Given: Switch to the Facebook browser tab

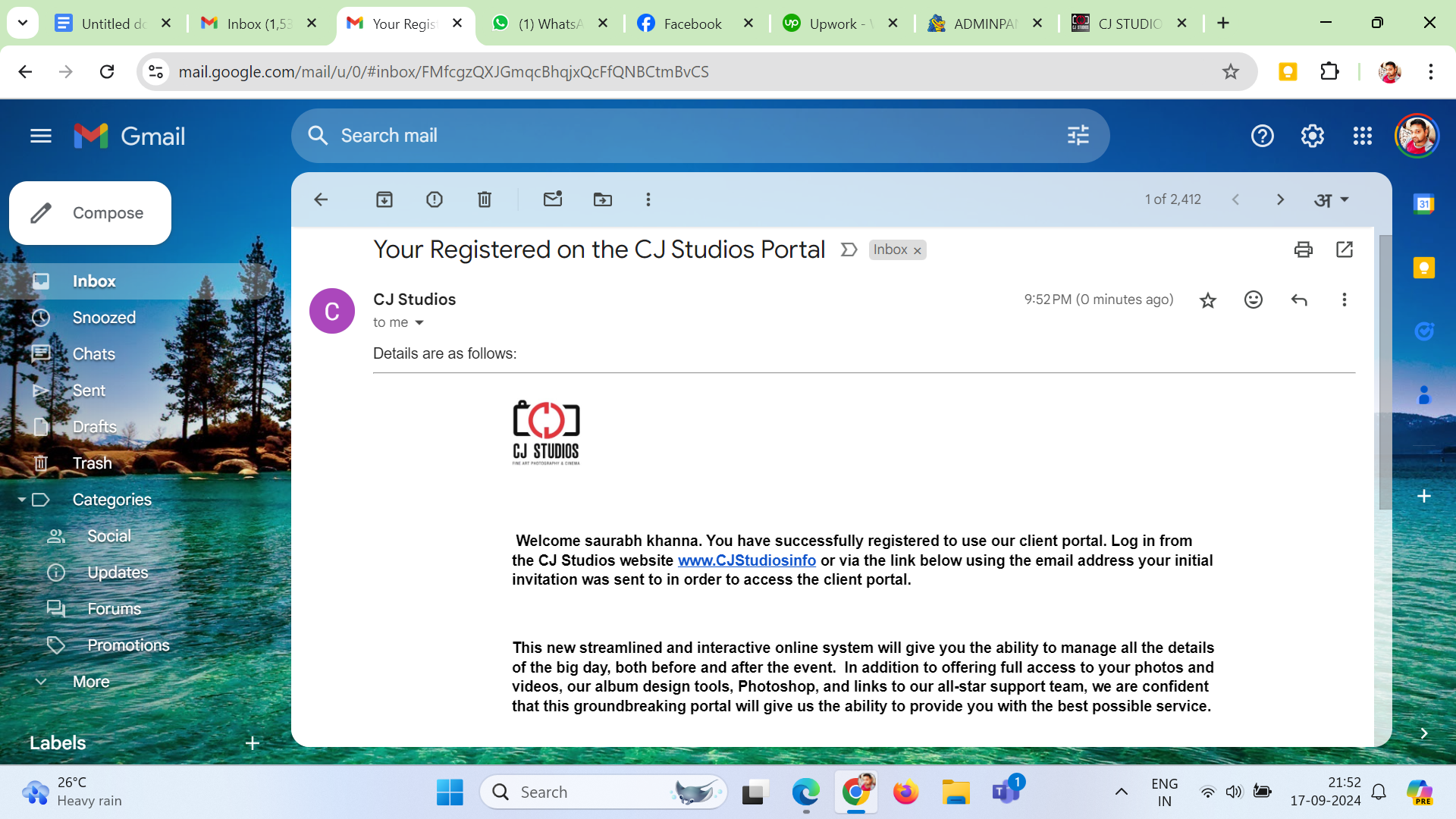Looking at the screenshot, I should [695, 24].
